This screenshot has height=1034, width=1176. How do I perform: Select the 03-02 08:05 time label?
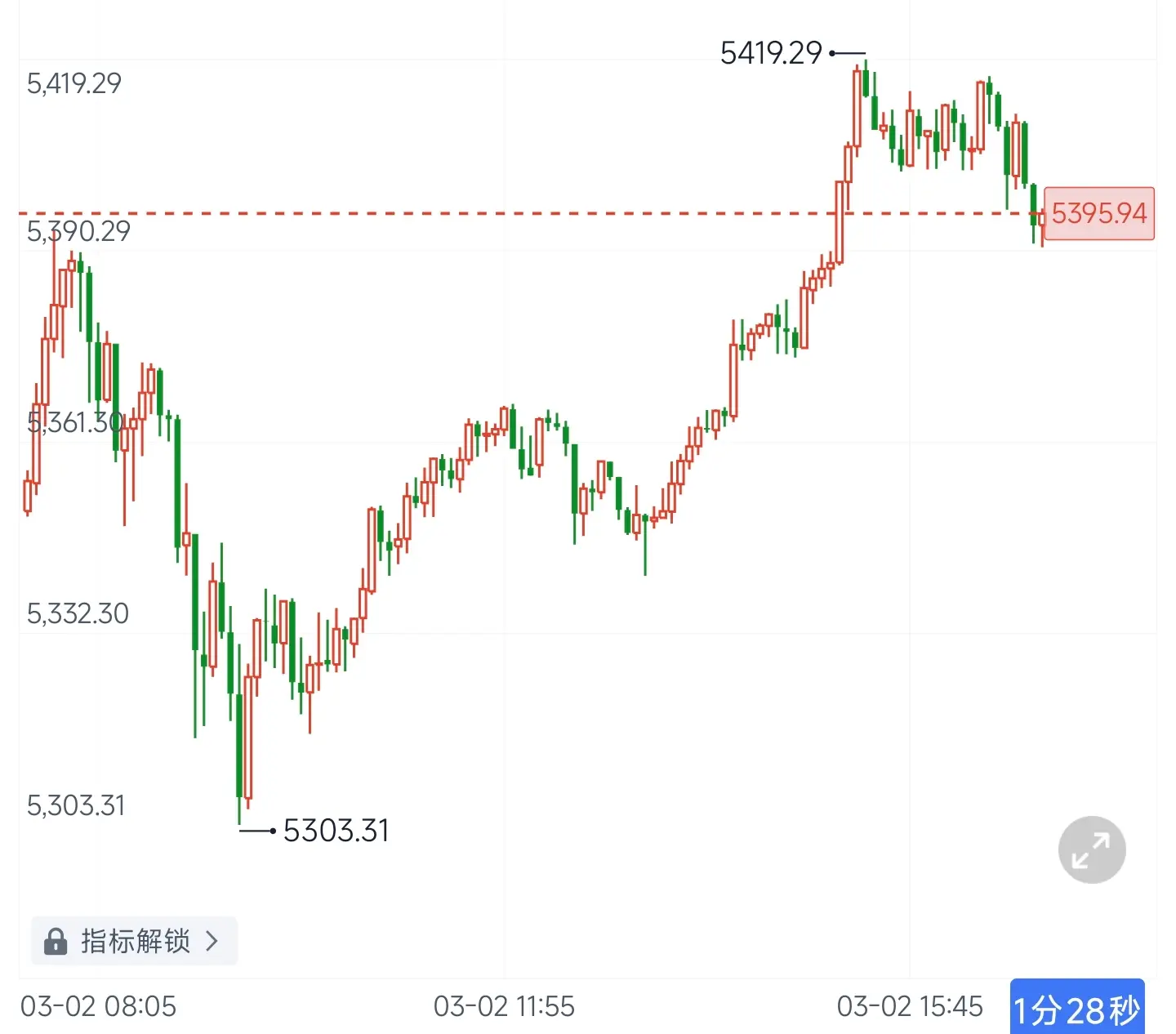(98, 1006)
